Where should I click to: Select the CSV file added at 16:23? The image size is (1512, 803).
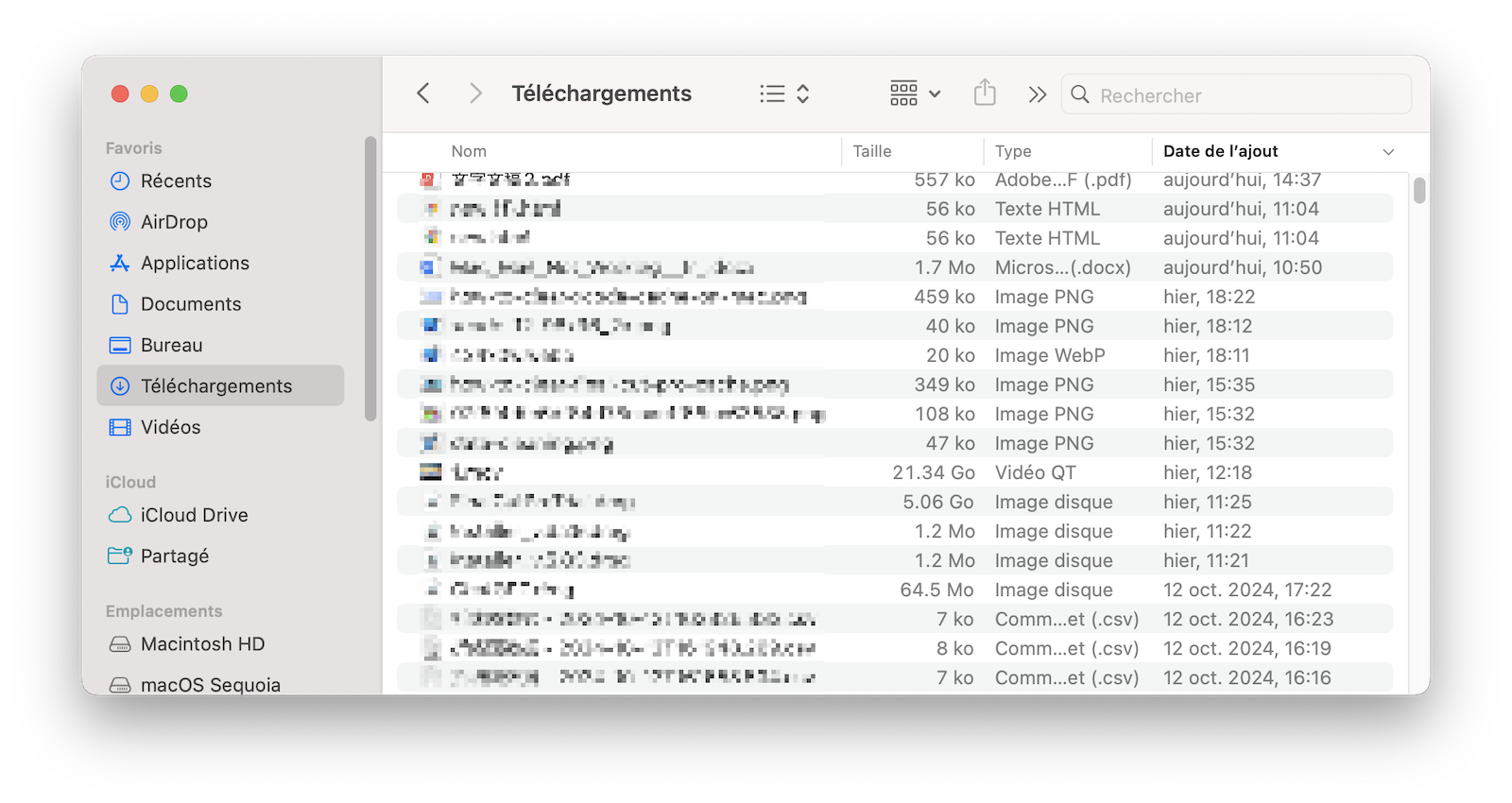[x=894, y=619]
